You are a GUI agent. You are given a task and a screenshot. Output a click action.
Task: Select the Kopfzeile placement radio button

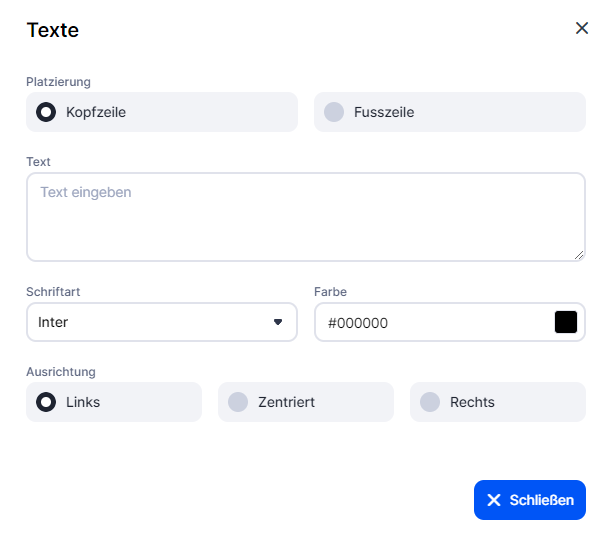tap(46, 112)
